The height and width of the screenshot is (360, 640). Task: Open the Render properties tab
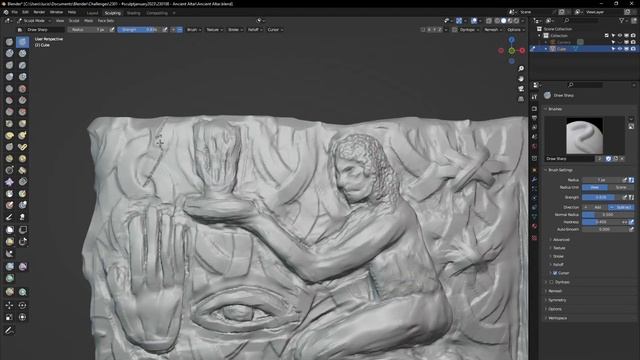[534, 109]
